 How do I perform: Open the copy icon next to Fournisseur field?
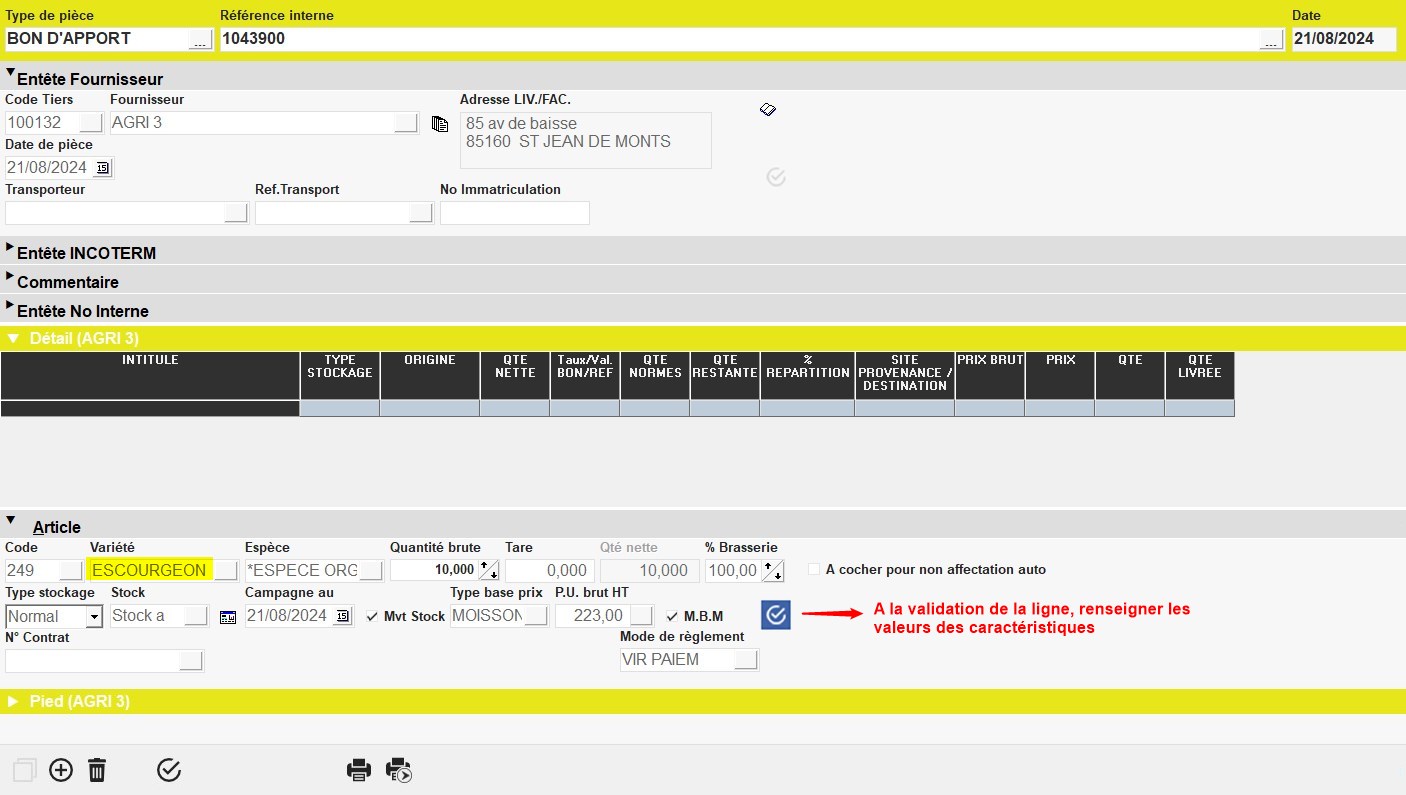point(440,124)
